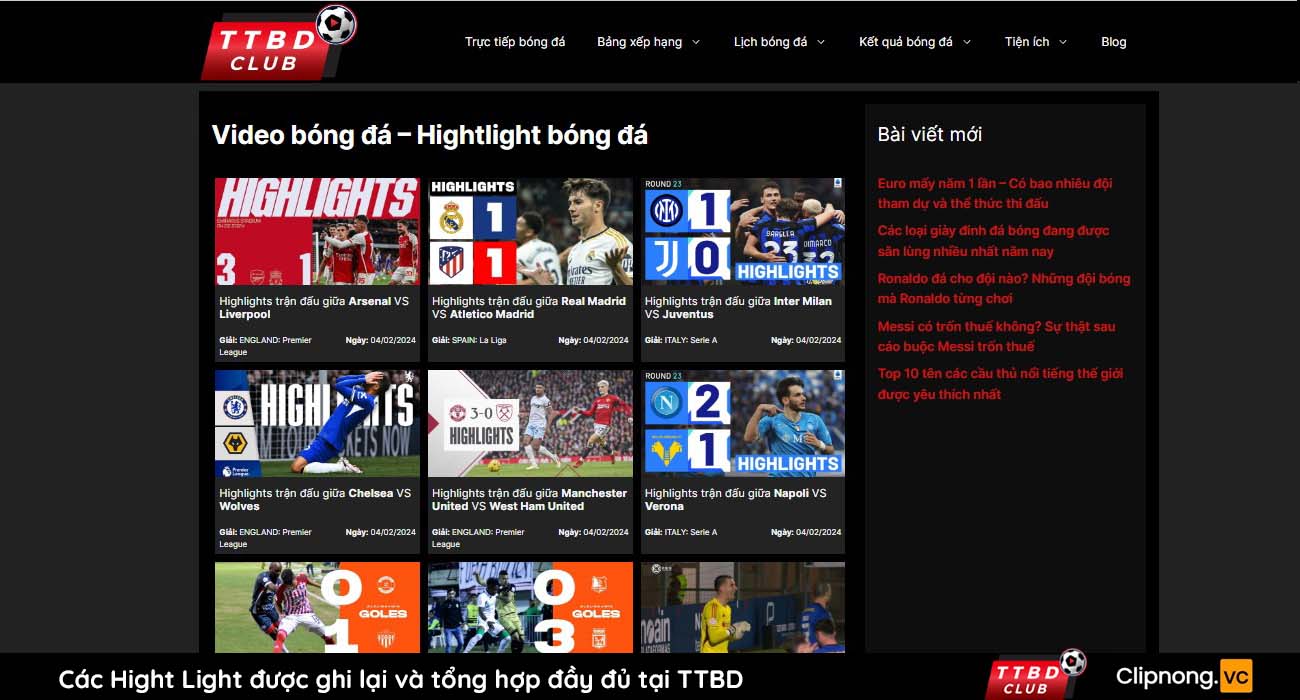The height and width of the screenshot is (700, 1300).
Task: Click Manchester United VS West Ham United title
Action: pyautogui.click(x=530, y=499)
